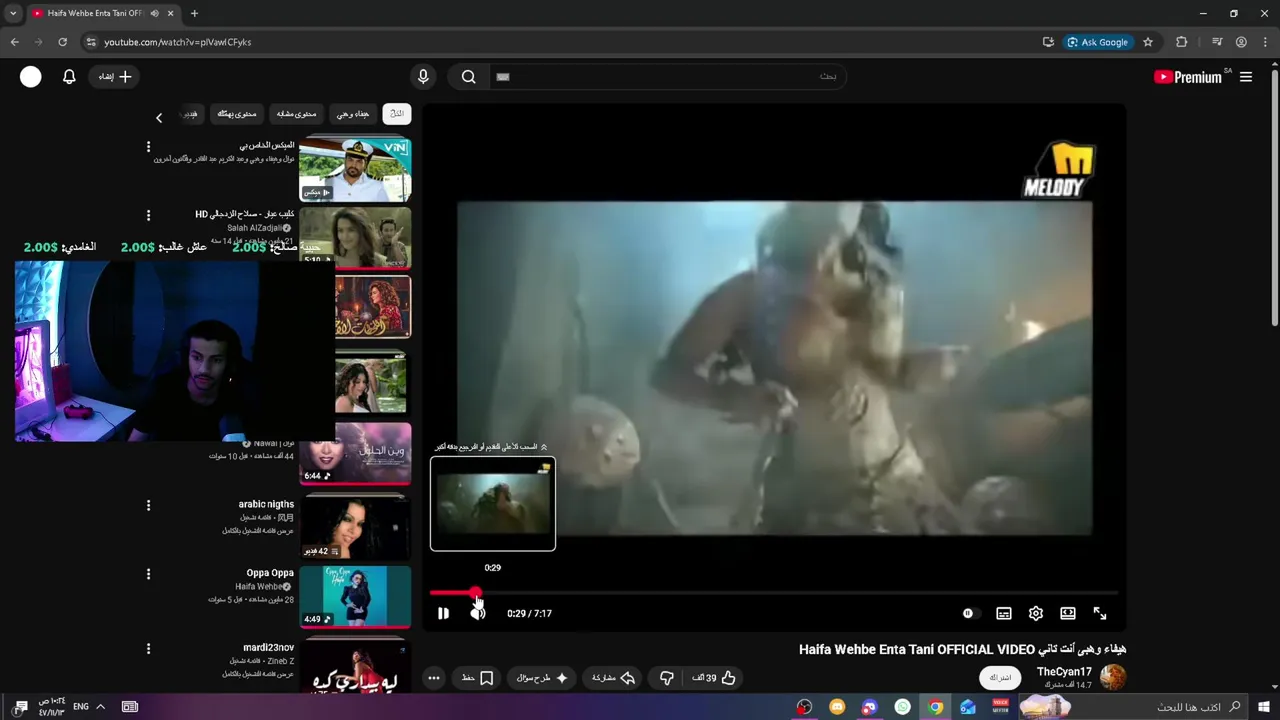Click the Ask Google button
Viewport: 1280px width, 720px height.
pos(1097,42)
